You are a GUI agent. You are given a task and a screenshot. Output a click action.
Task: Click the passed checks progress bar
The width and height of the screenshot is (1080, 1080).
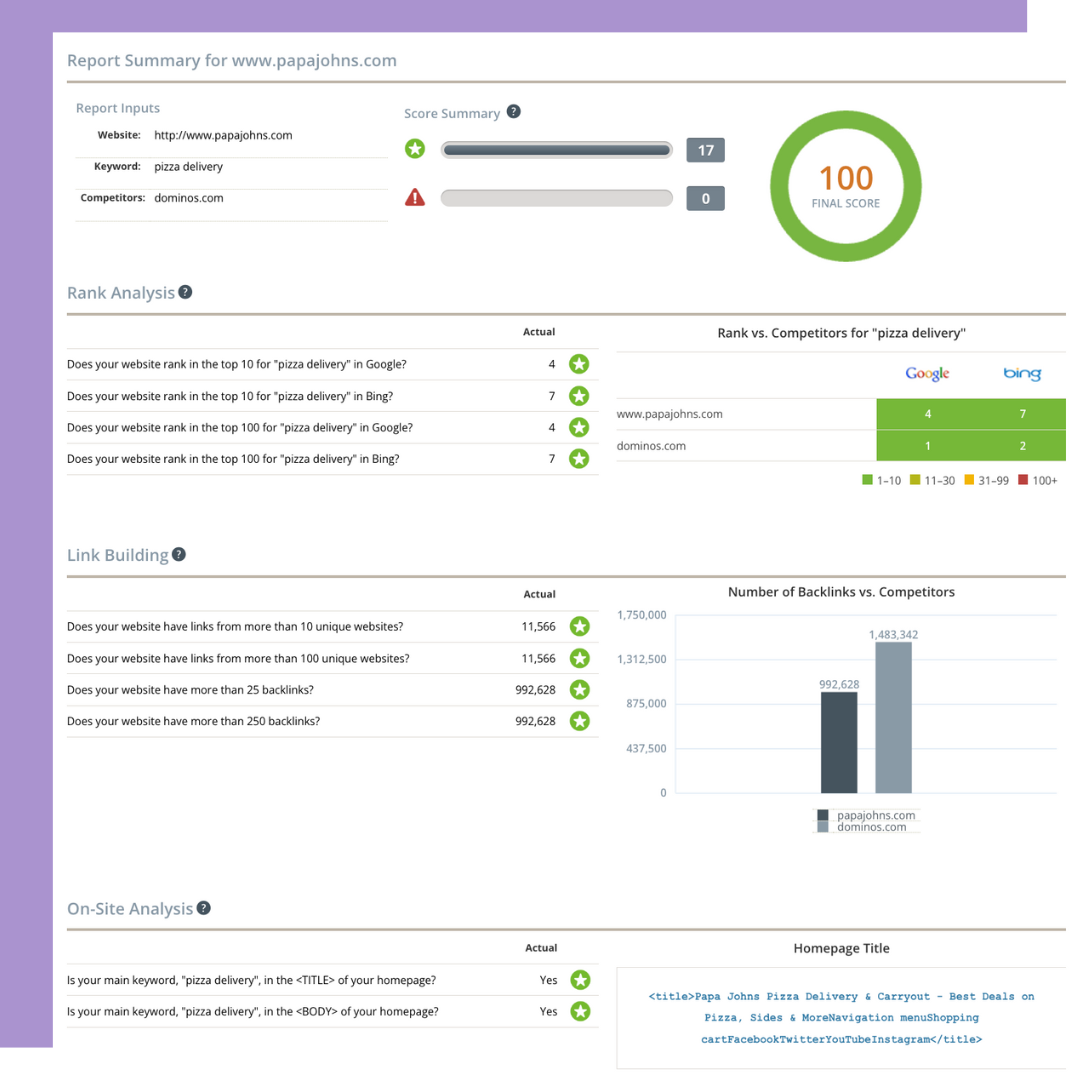pos(556,149)
